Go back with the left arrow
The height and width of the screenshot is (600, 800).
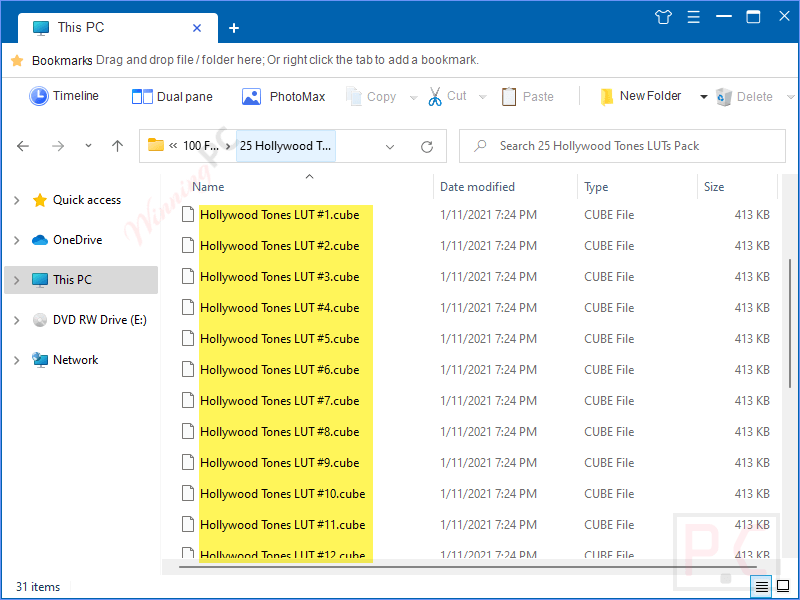23,146
